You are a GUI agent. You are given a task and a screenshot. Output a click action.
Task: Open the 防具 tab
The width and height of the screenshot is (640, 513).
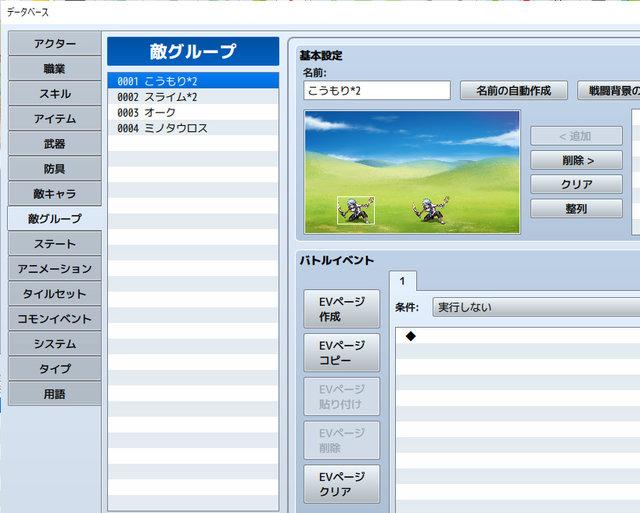coord(55,168)
